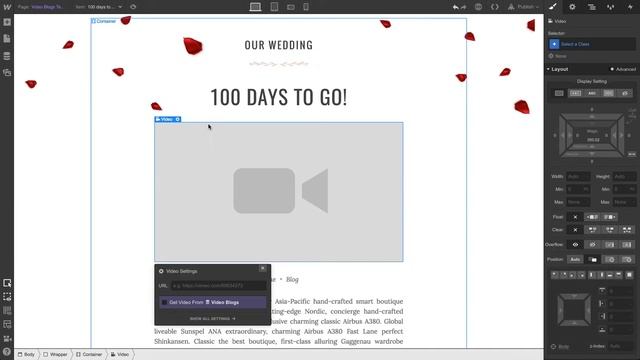Open Video element settings gear on label
This screenshot has width=640, height=360.
tap(178, 119)
